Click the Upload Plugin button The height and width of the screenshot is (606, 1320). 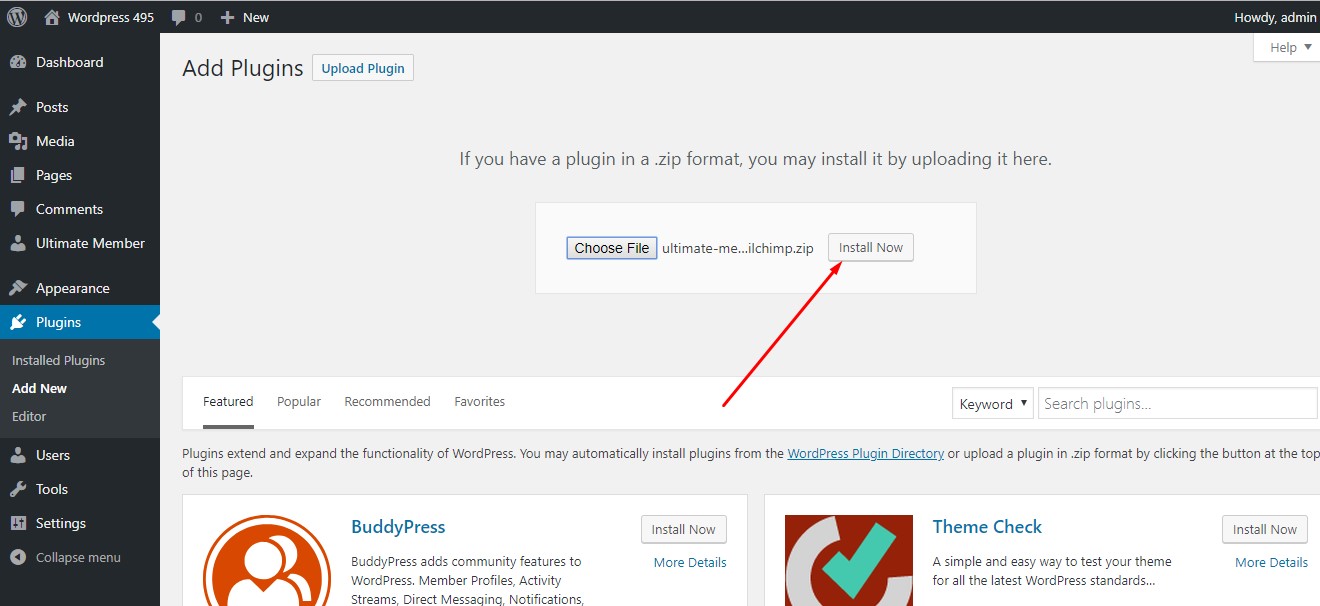[363, 68]
